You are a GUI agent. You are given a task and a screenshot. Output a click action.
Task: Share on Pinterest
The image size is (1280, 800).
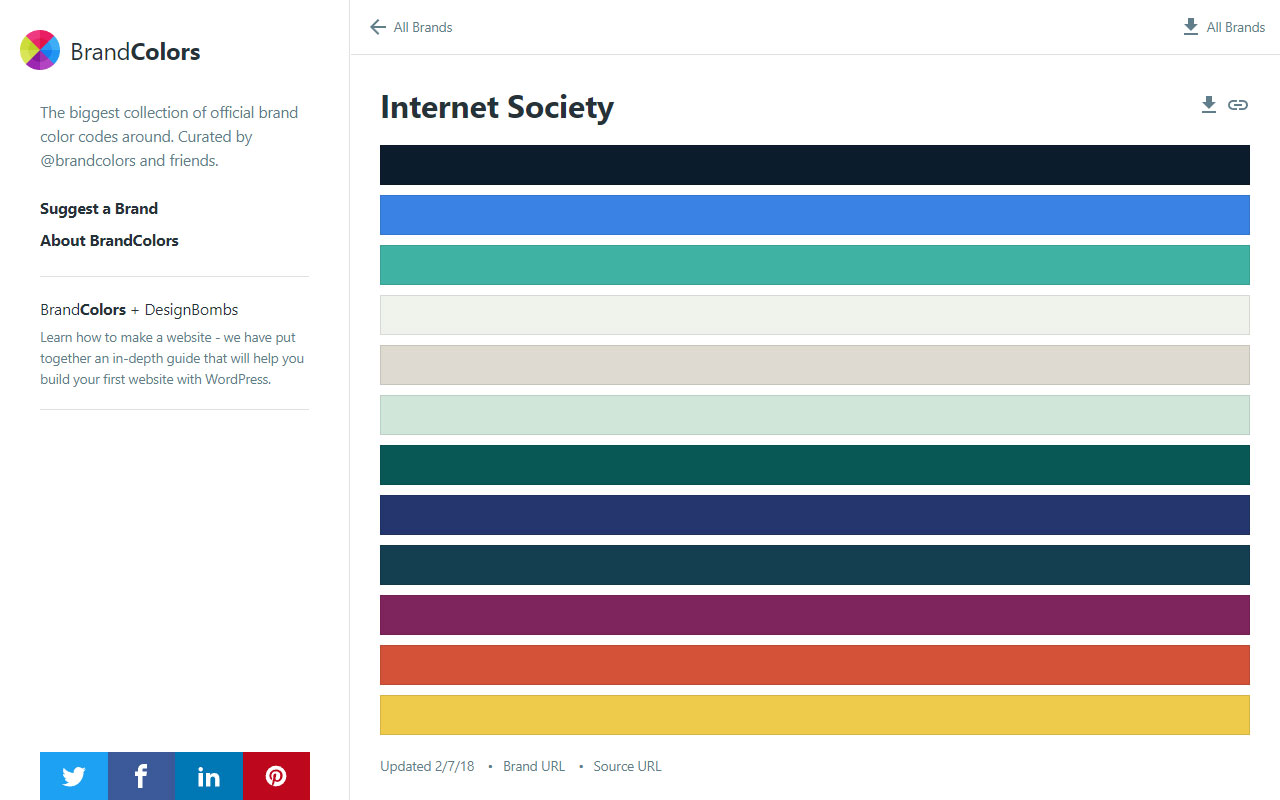coord(276,776)
